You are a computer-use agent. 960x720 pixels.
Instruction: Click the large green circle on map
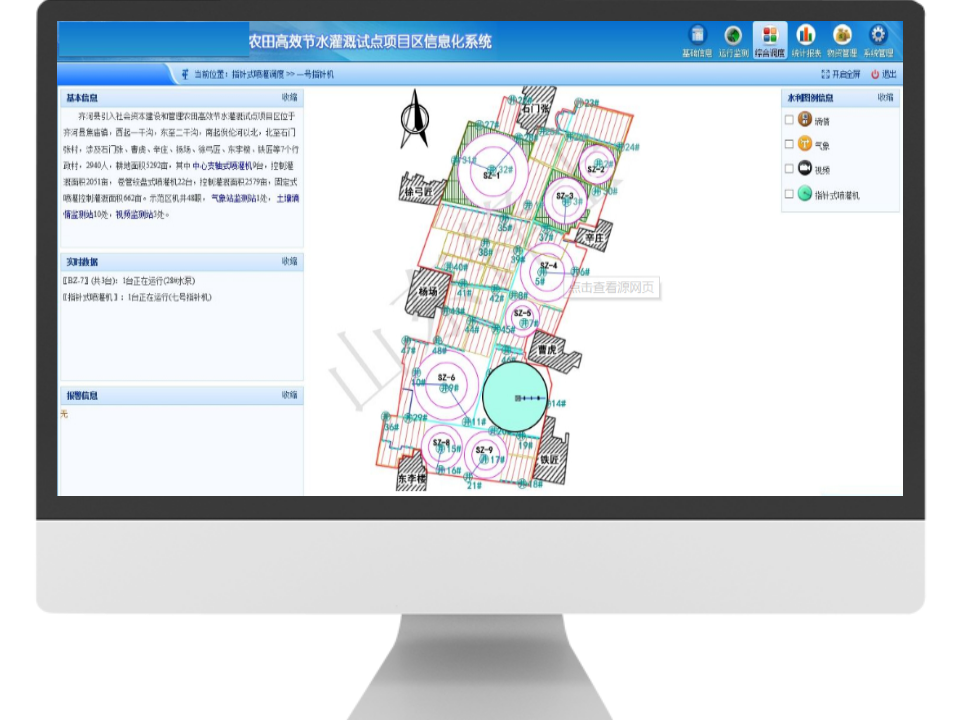[x=515, y=397]
